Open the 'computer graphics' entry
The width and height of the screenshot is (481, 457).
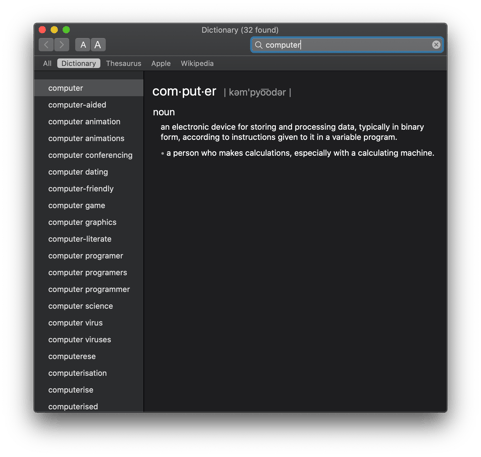click(x=89, y=222)
